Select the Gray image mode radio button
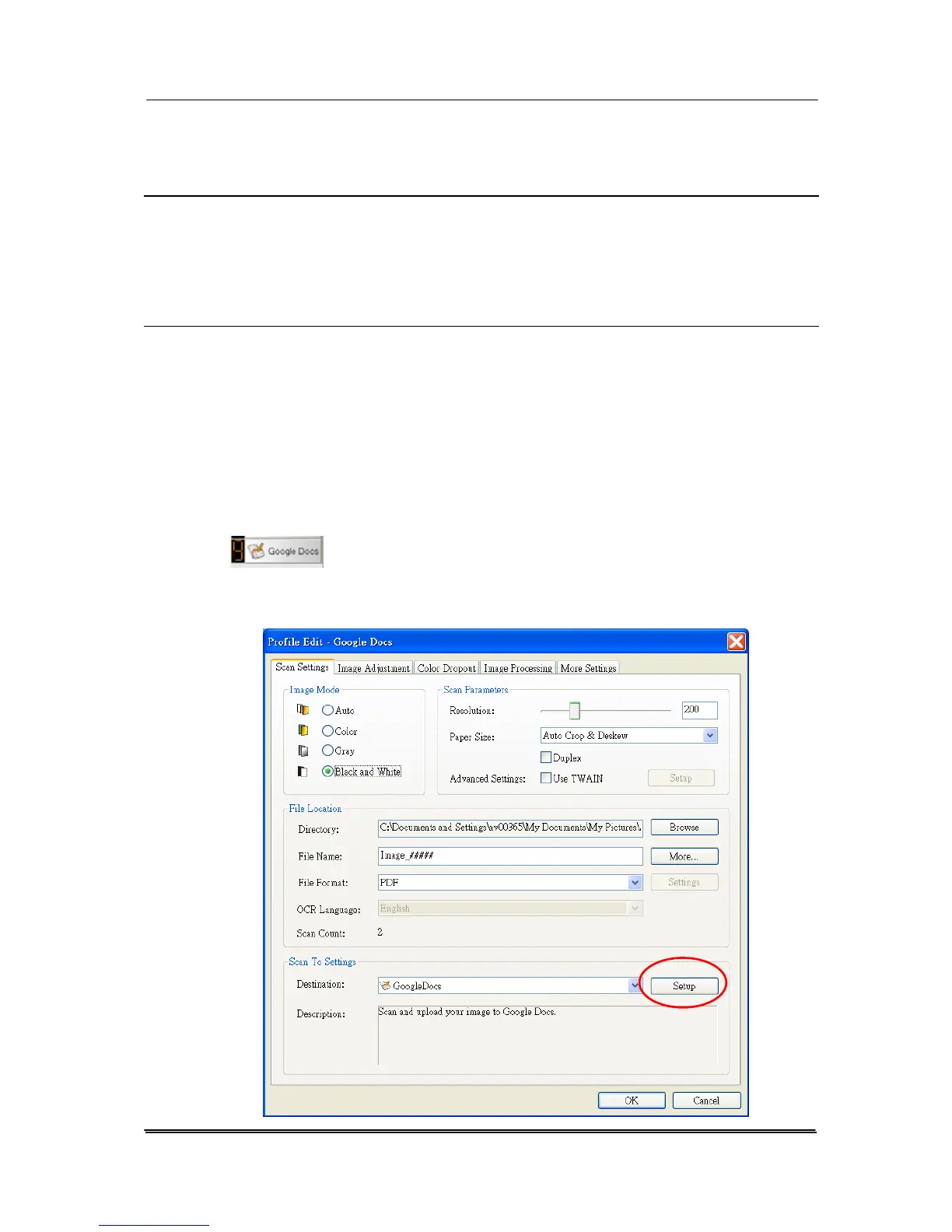Image resolution: width=952 pixels, height=1232 pixels. pyautogui.click(x=327, y=751)
